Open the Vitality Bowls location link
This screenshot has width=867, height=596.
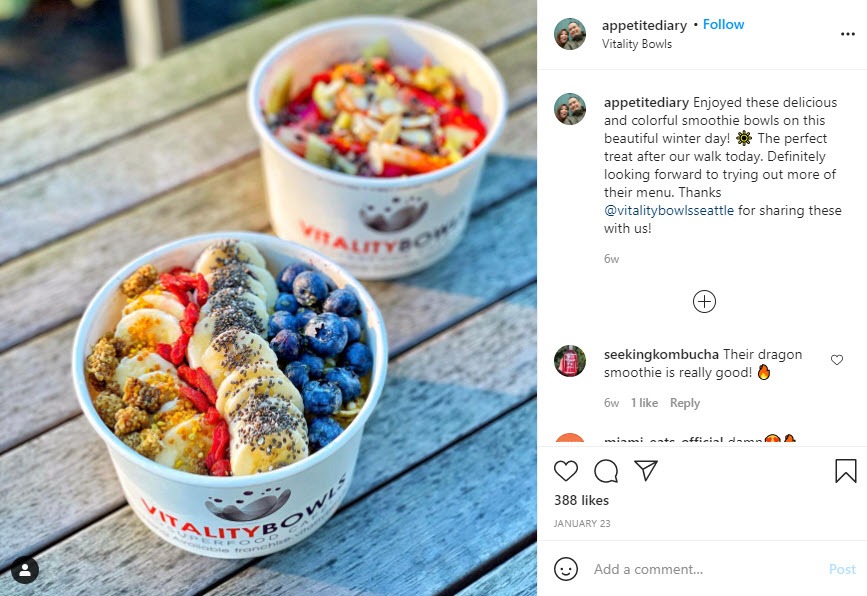click(636, 44)
